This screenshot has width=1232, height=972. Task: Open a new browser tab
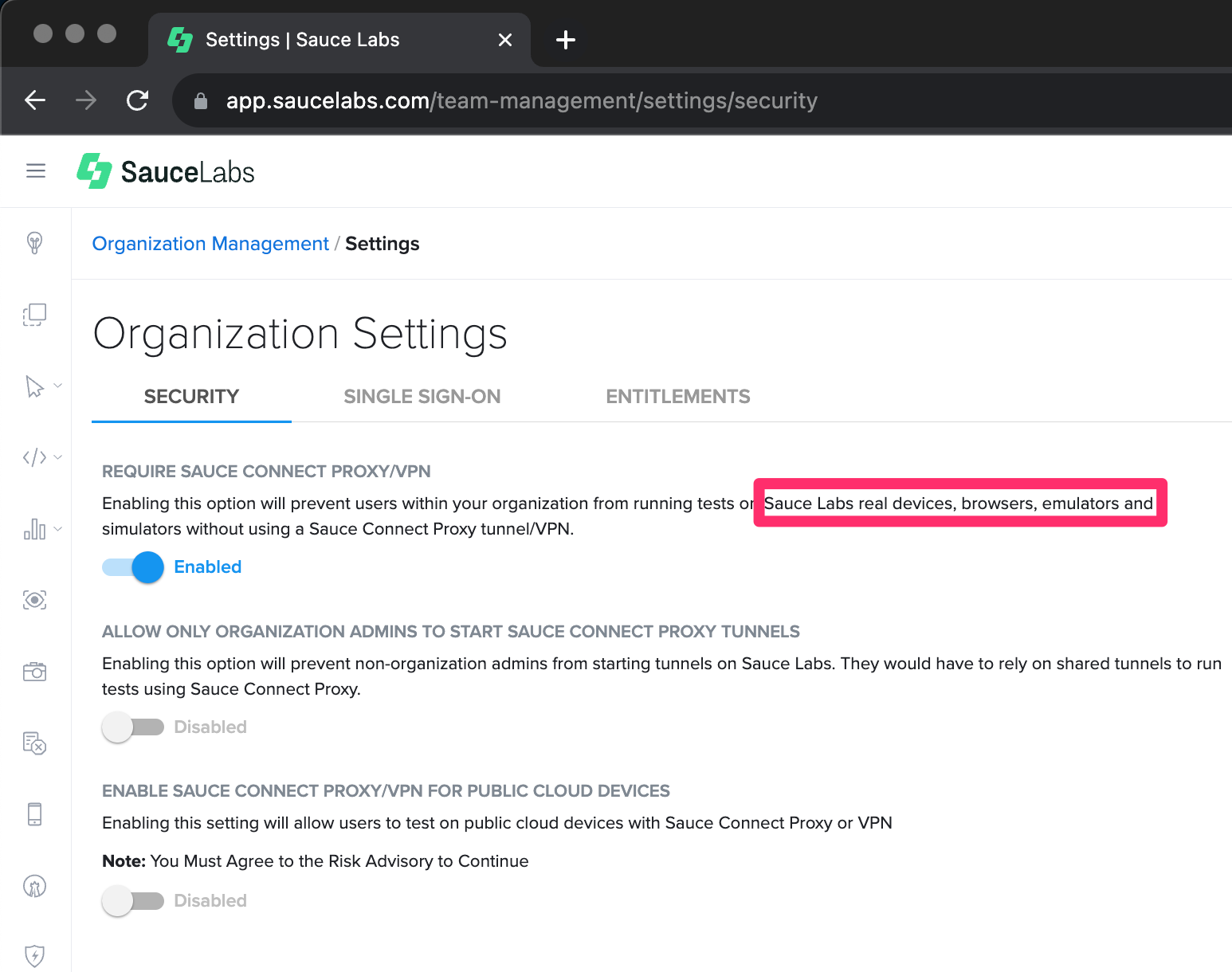click(566, 40)
